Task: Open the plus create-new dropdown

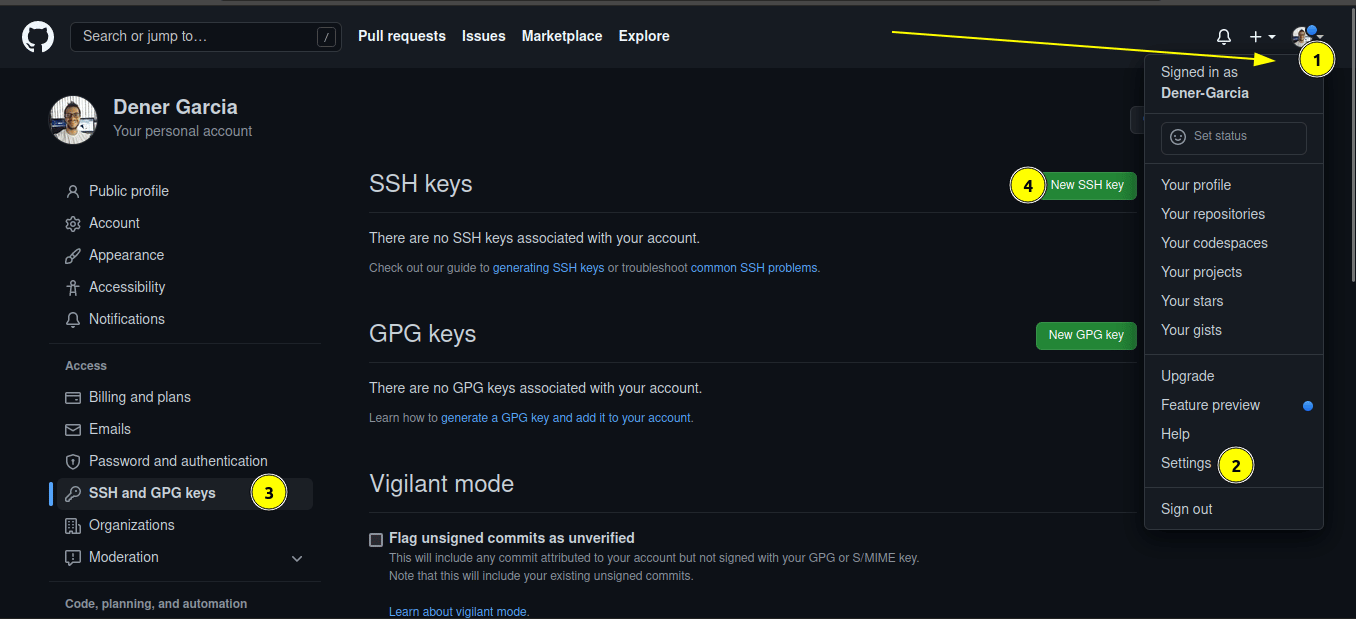Action: tap(1262, 37)
